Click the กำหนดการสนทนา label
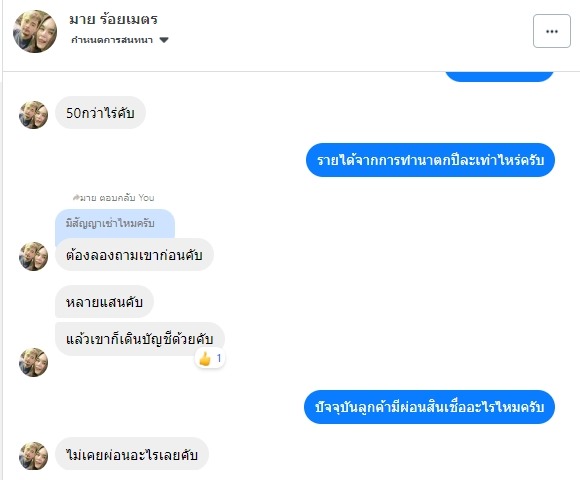The image size is (580, 480). pyautogui.click(x=112, y=40)
